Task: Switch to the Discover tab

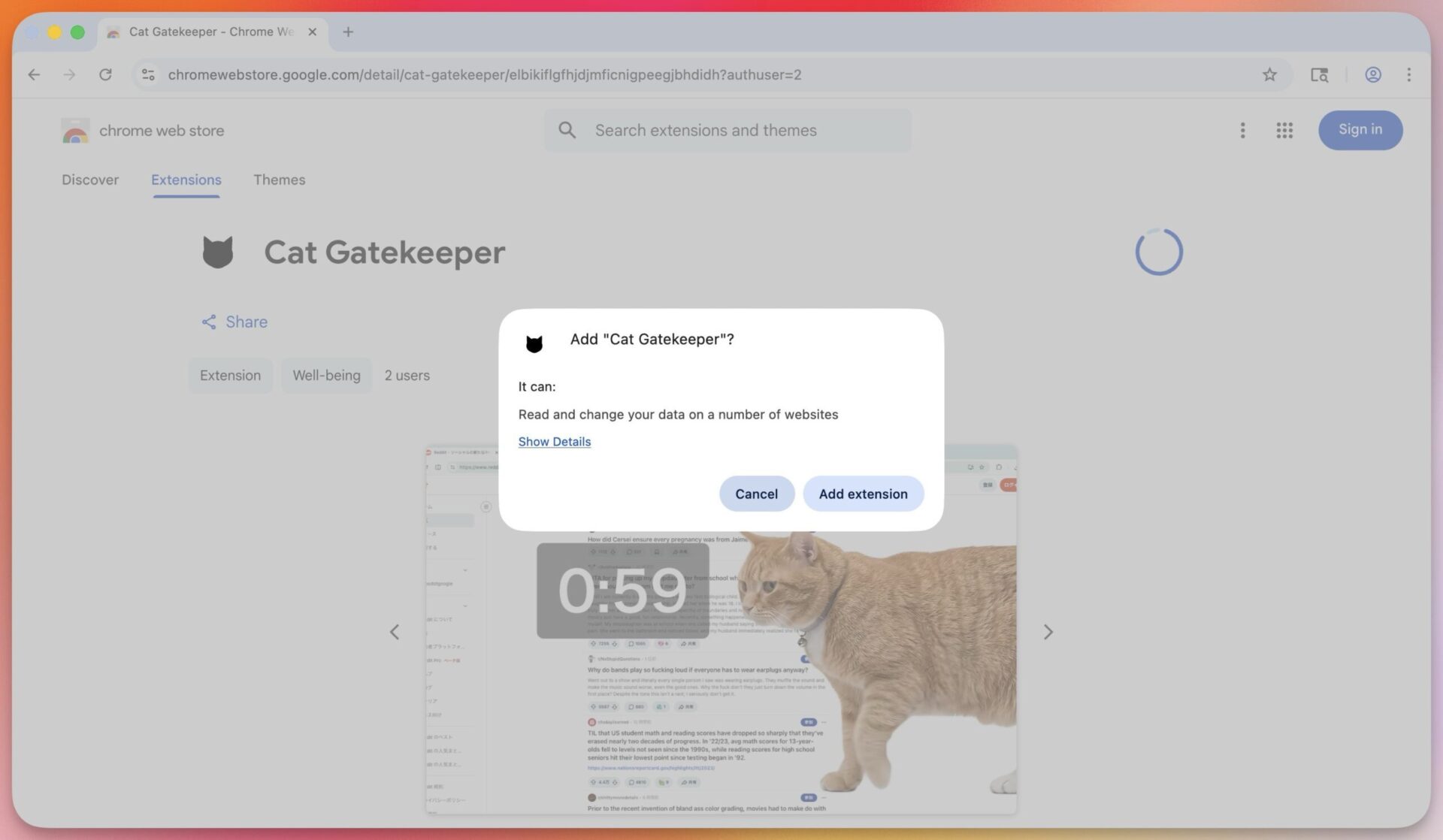Action: 90,180
